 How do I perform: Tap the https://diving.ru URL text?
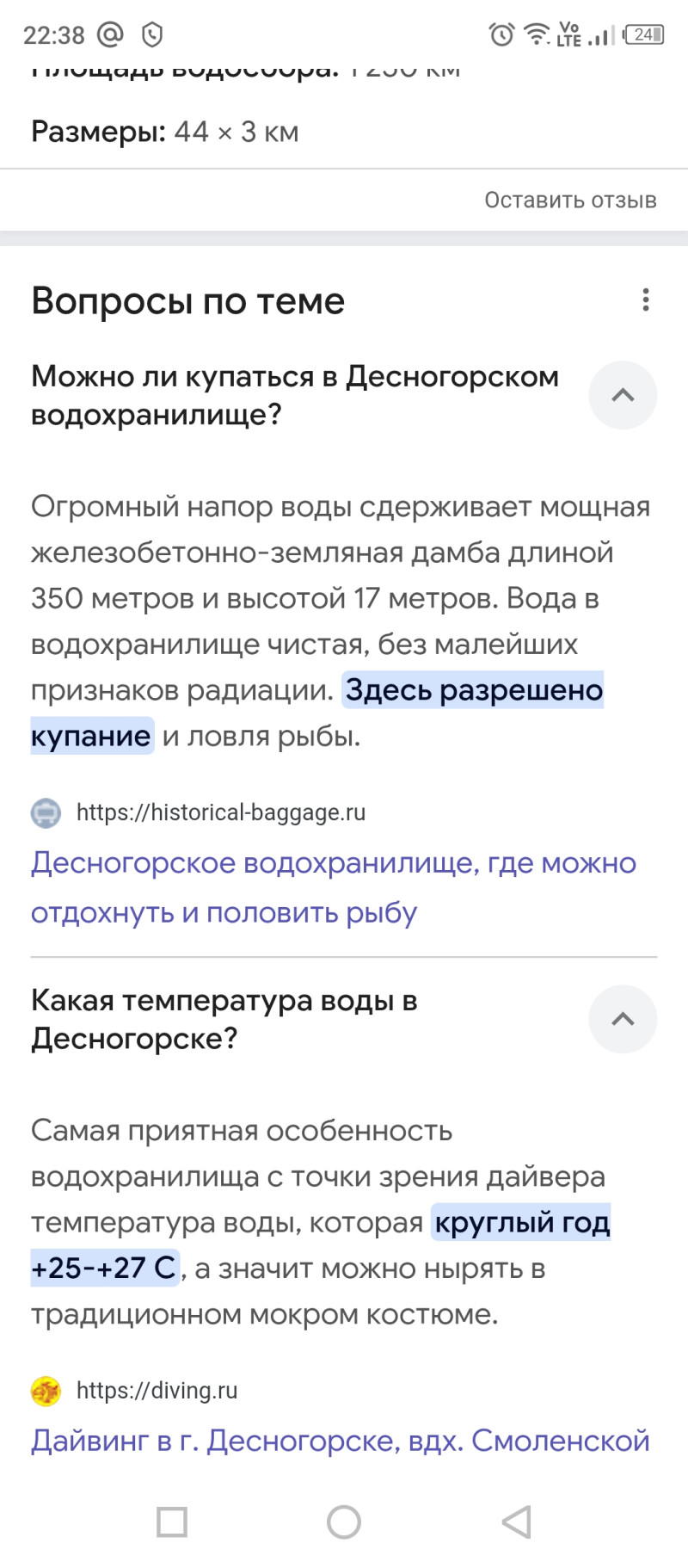tap(157, 1391)
